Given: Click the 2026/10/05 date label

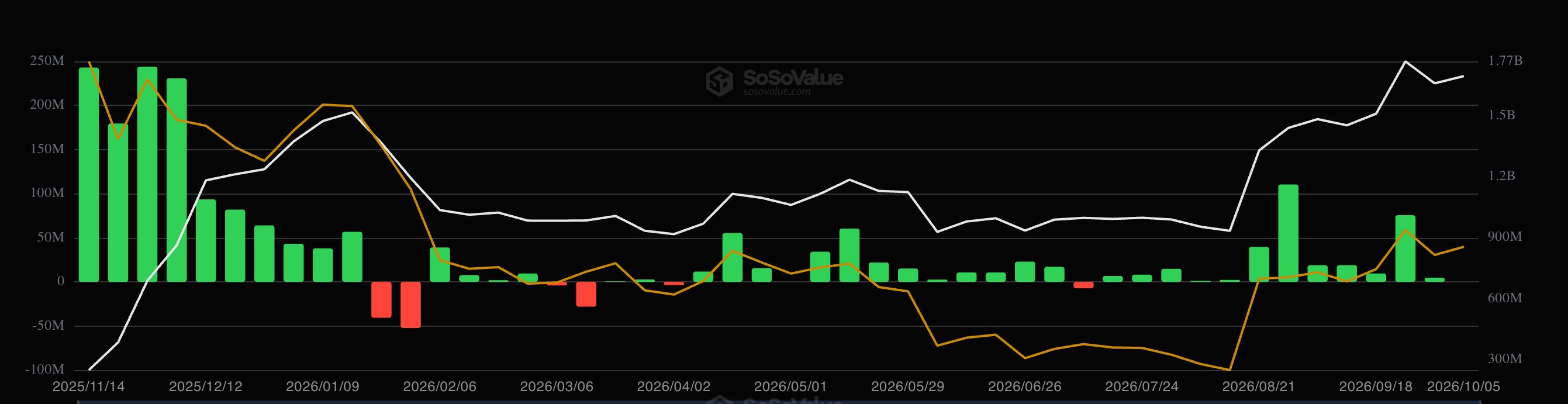Looking at the screenshot, I should (x=1463, y=387).
